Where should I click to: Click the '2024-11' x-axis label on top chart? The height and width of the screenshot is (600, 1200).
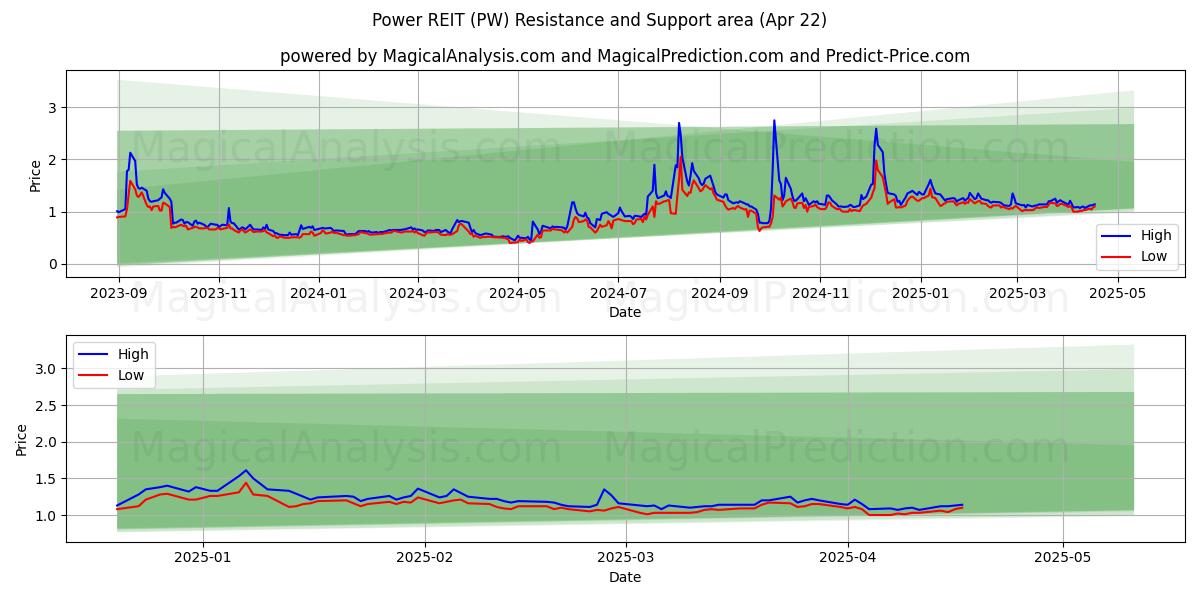click(819, 294)
